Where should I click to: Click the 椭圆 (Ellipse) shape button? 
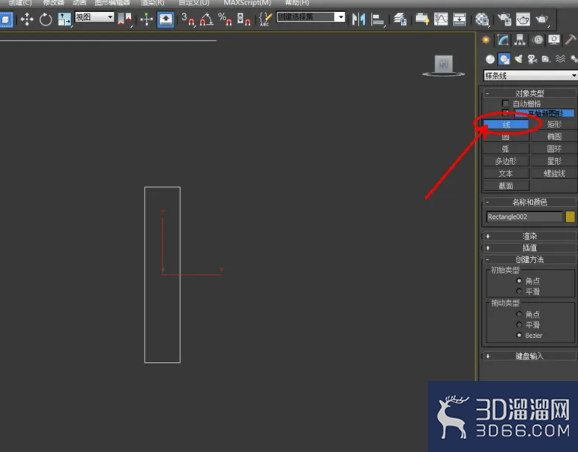pyautogui.click(x=554, y=137)
